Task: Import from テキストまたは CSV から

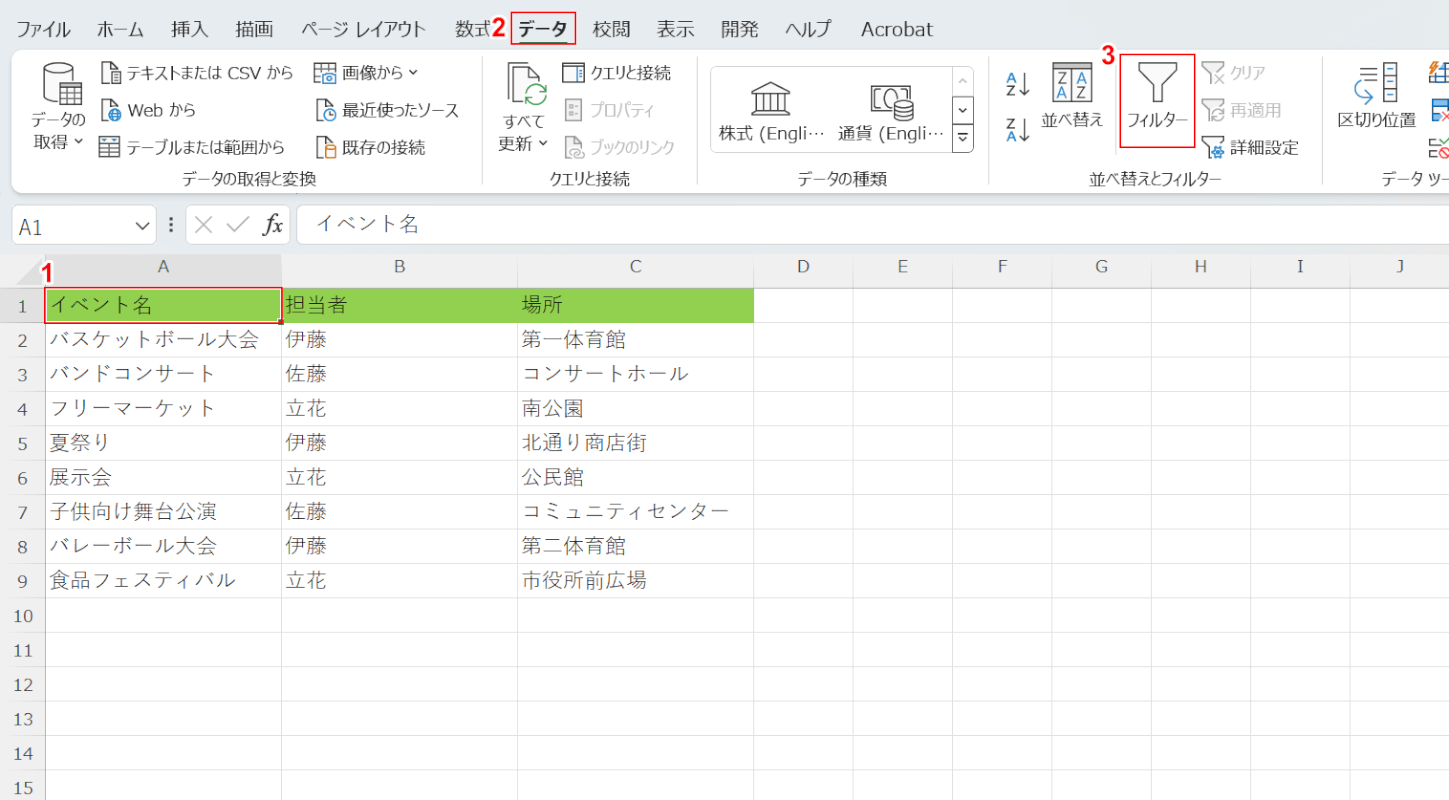Action: (x=197, y=73)
